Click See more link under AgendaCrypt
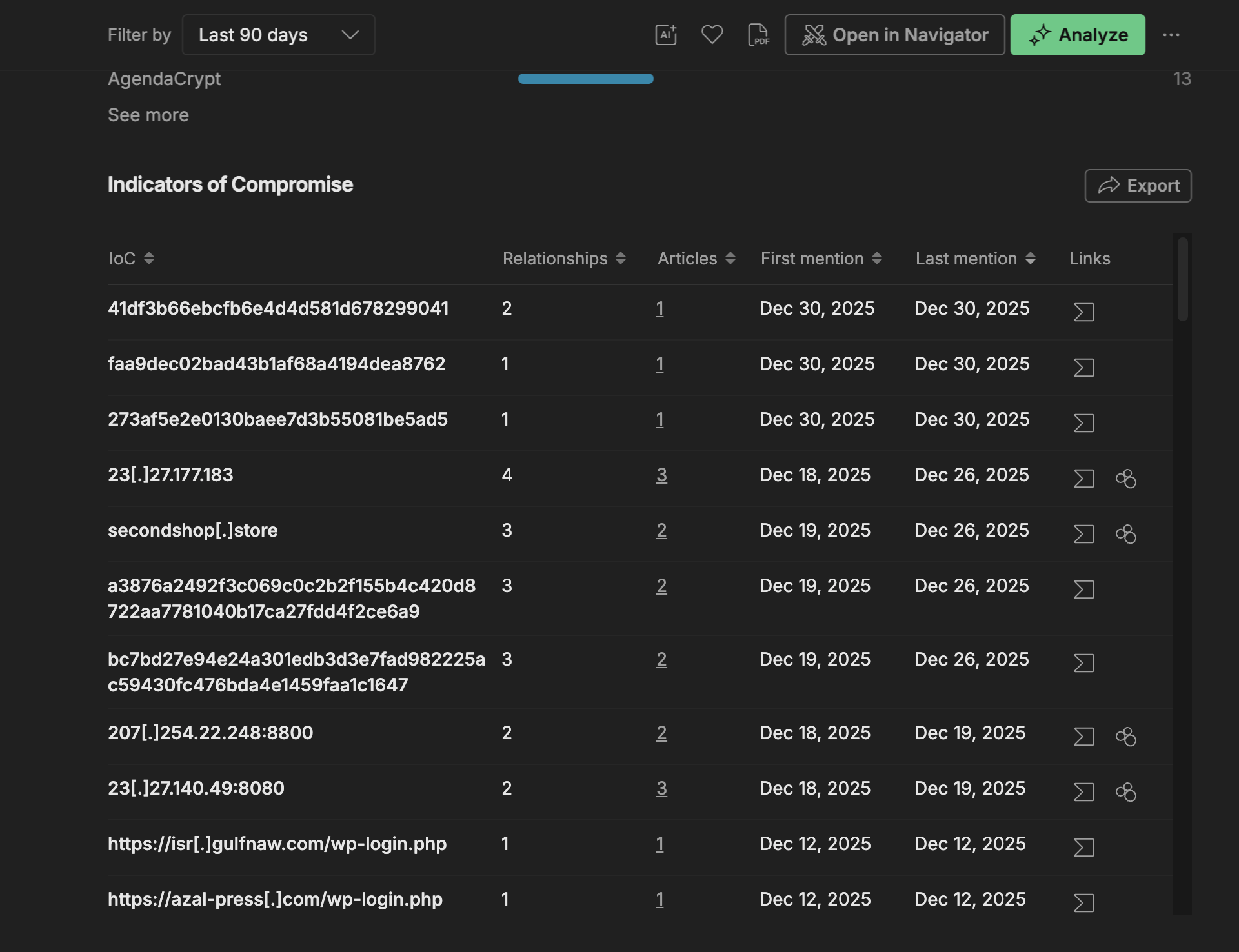The image size is (1239, 952). [148, 115]
